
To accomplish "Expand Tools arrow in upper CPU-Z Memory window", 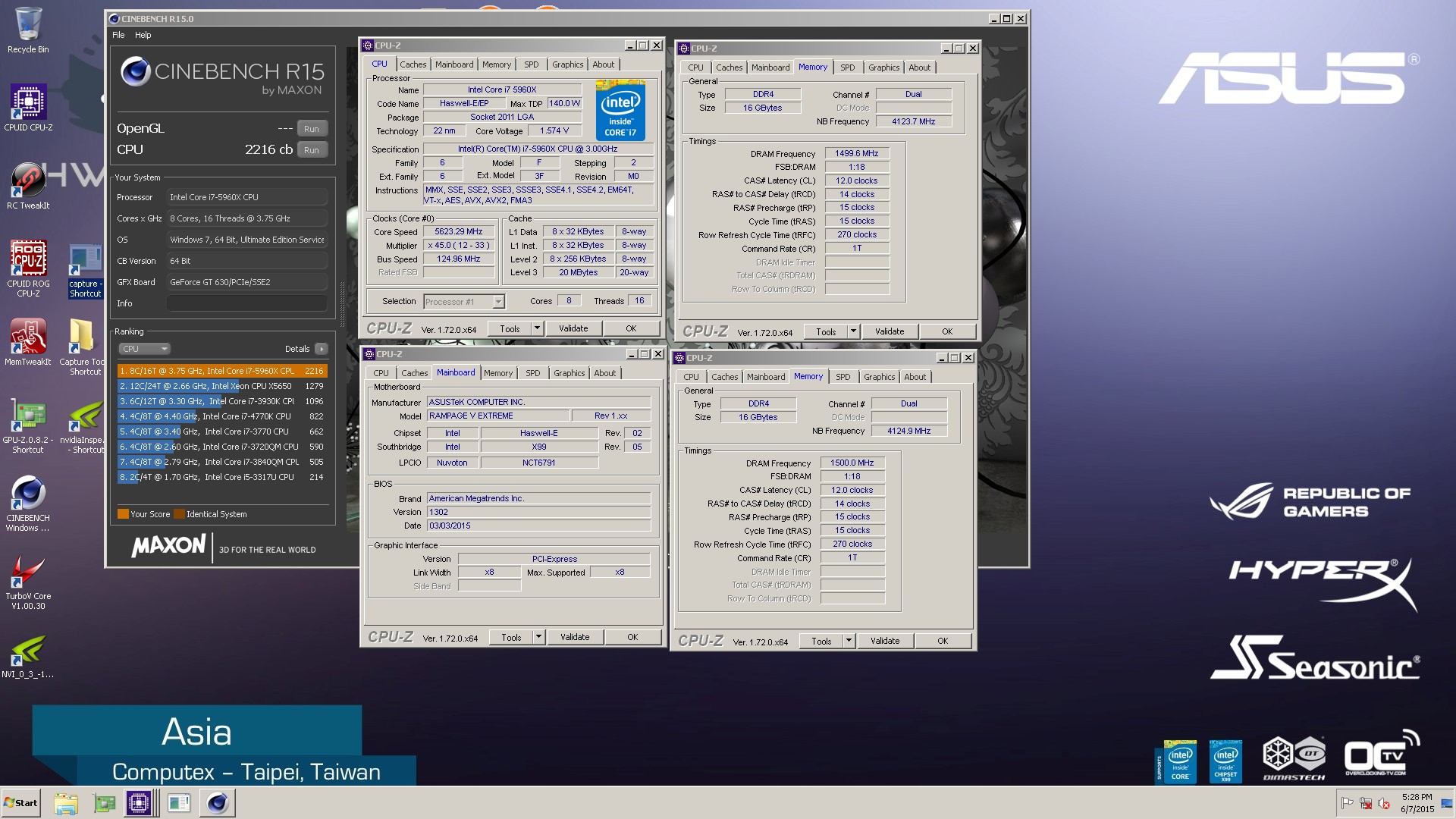I will (x=854, y=331).
